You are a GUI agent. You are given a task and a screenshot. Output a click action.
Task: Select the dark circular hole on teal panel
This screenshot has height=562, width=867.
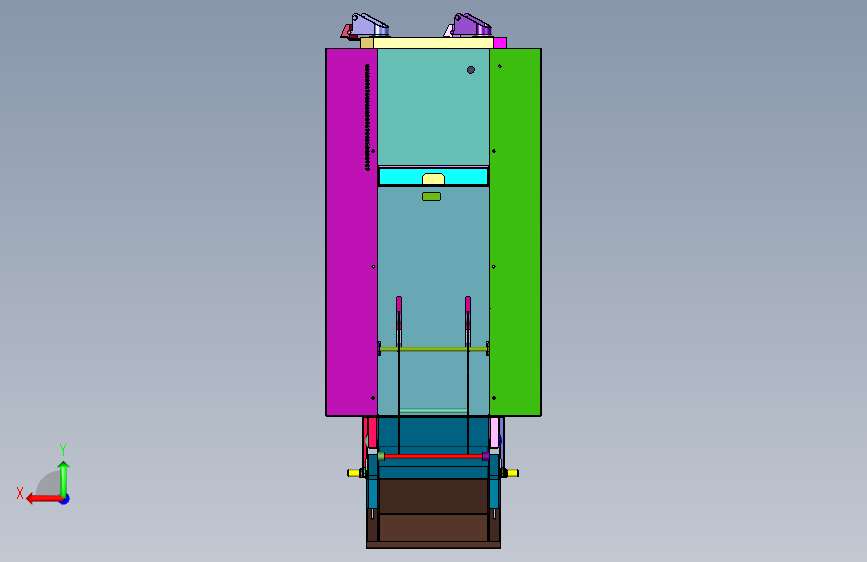coord(471,70)
